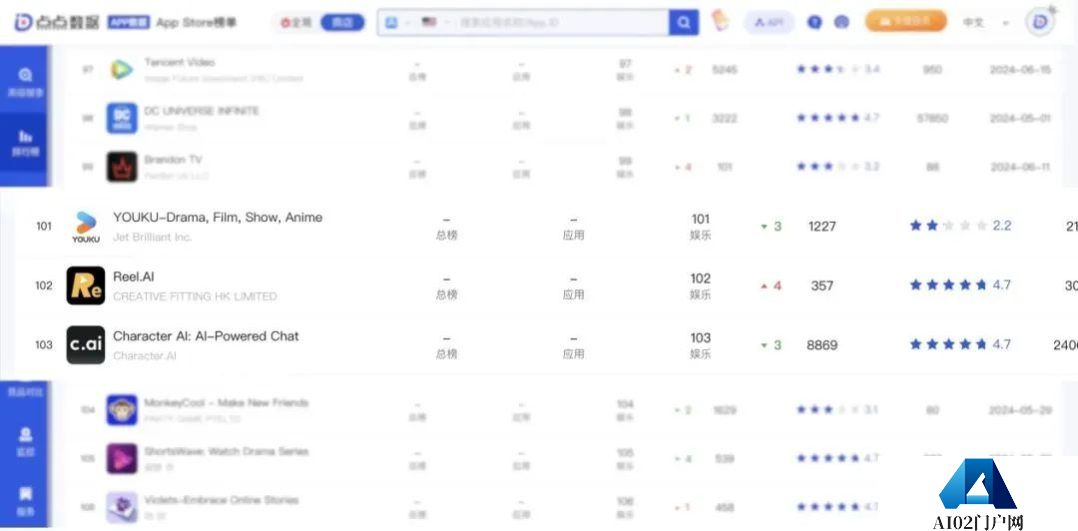1078x531 pixels.
Task: Select the ranking chart sidebar icon
Action: click(x=25, y=142)
